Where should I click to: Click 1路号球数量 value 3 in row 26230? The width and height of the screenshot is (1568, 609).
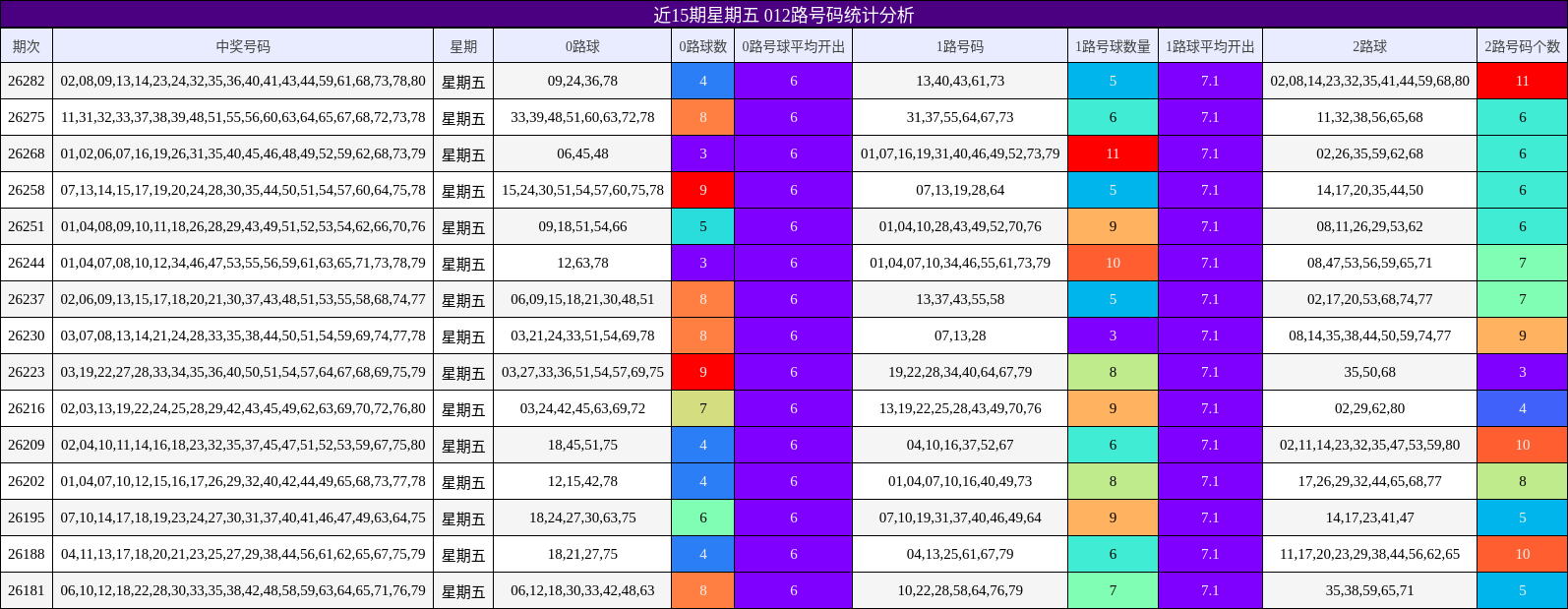click(x=1113, y=335)
